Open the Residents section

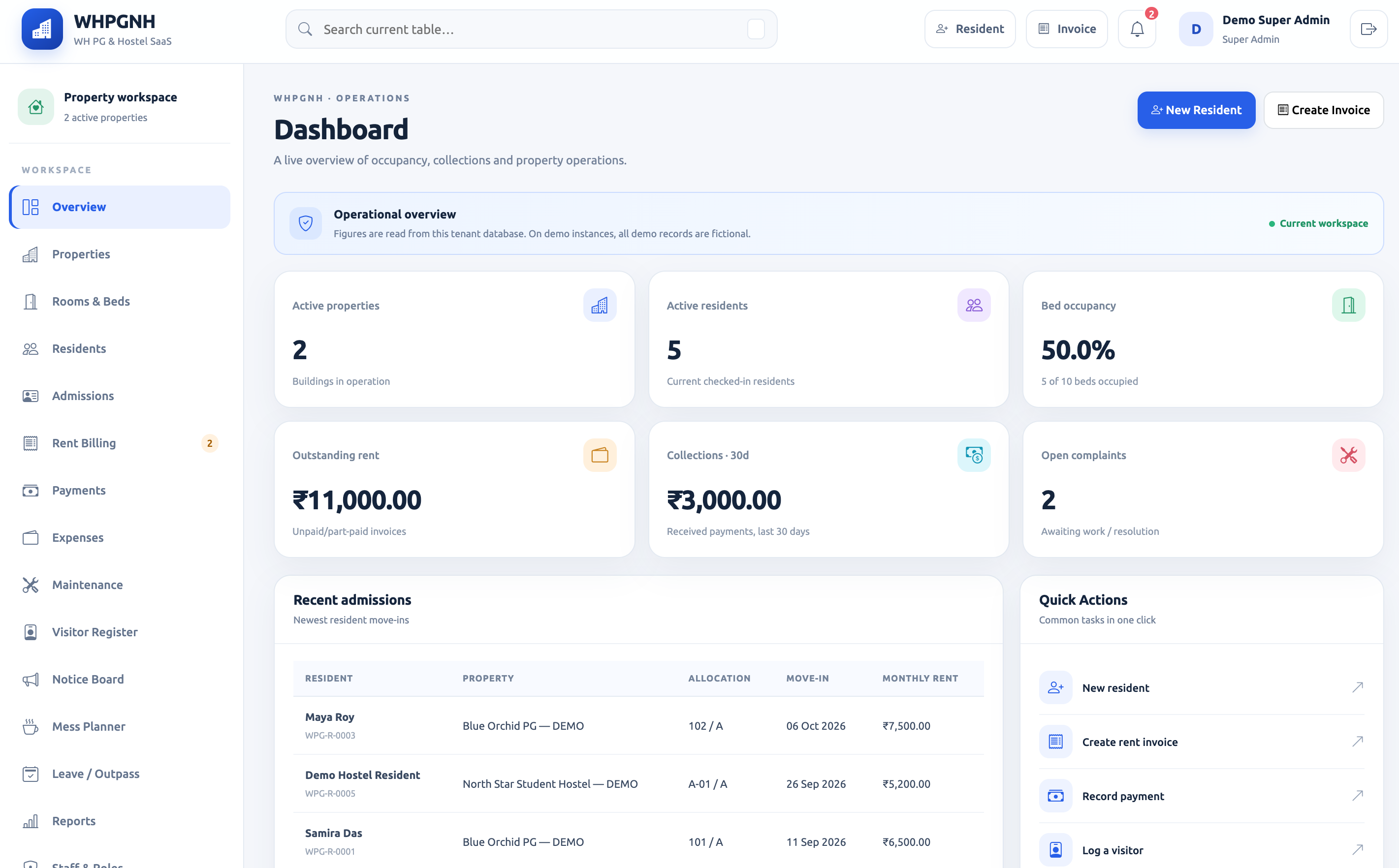click(120, 348)
